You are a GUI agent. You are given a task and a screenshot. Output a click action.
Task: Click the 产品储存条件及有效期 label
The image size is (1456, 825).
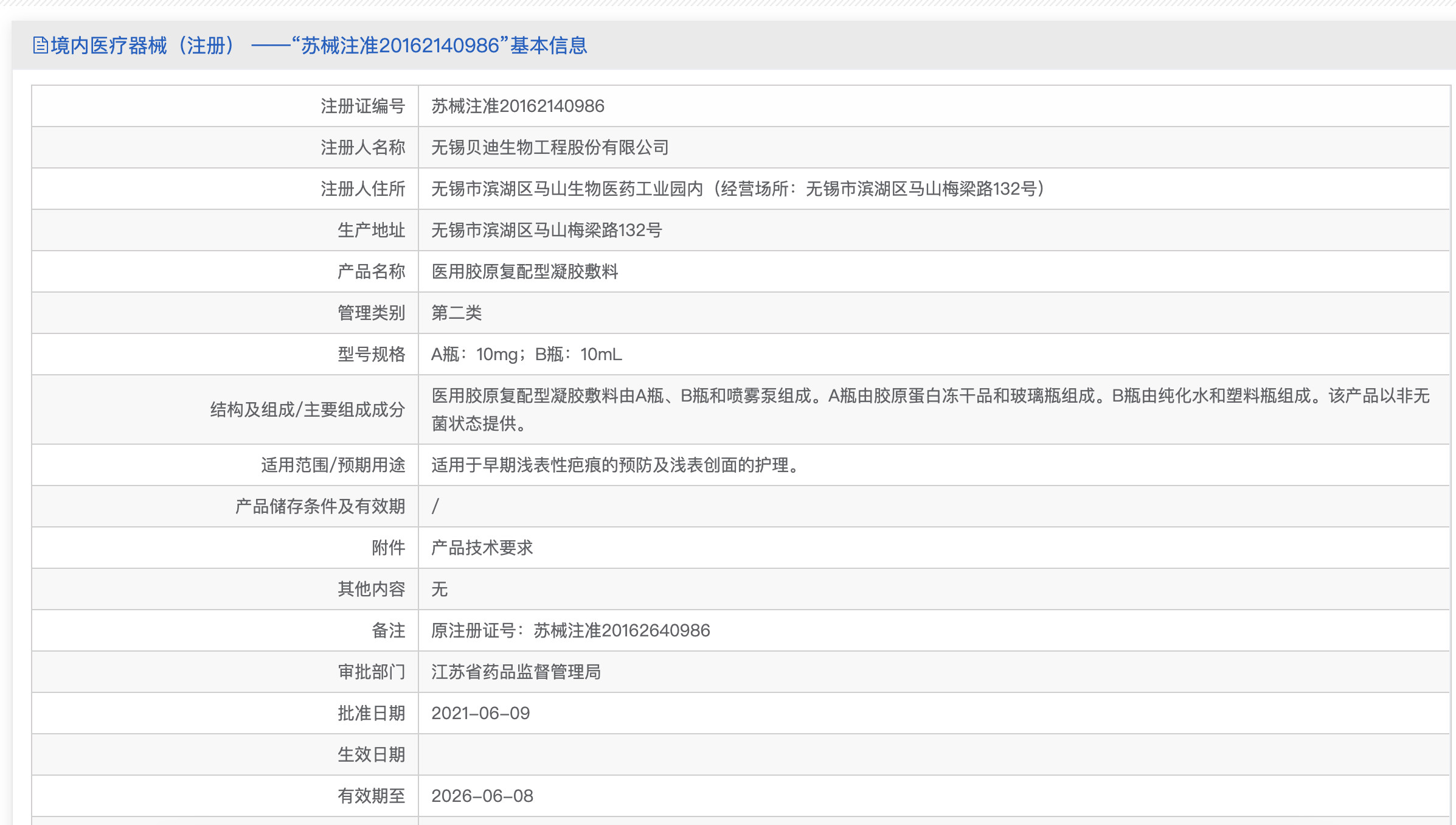click(320, 507)
